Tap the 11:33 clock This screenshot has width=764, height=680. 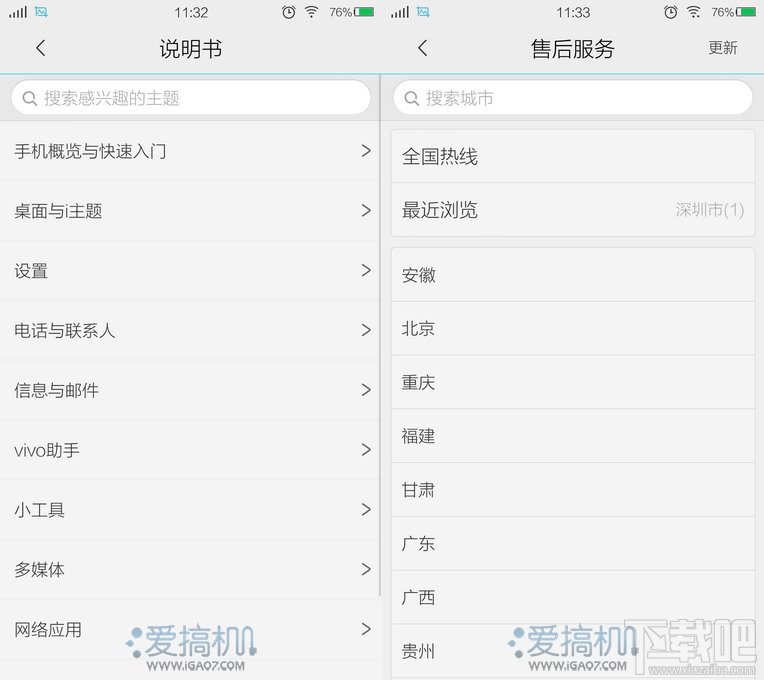[573, 12]
